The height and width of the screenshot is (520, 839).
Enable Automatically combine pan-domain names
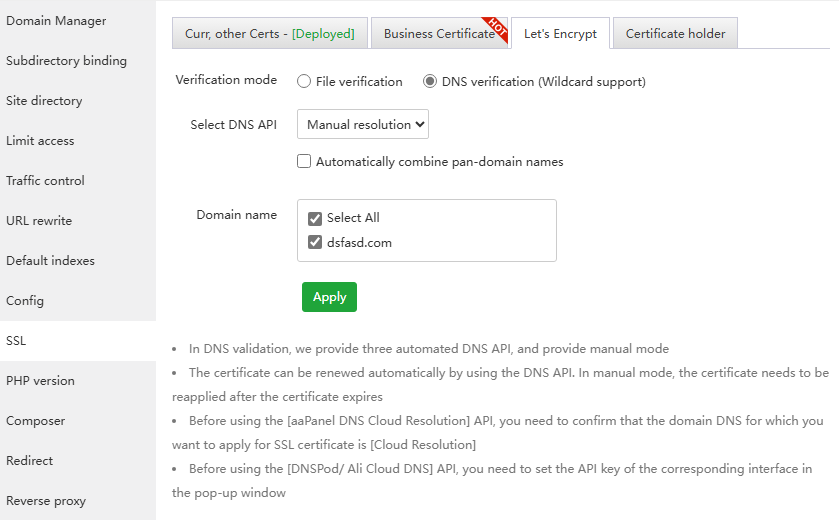tap(304, 161)
